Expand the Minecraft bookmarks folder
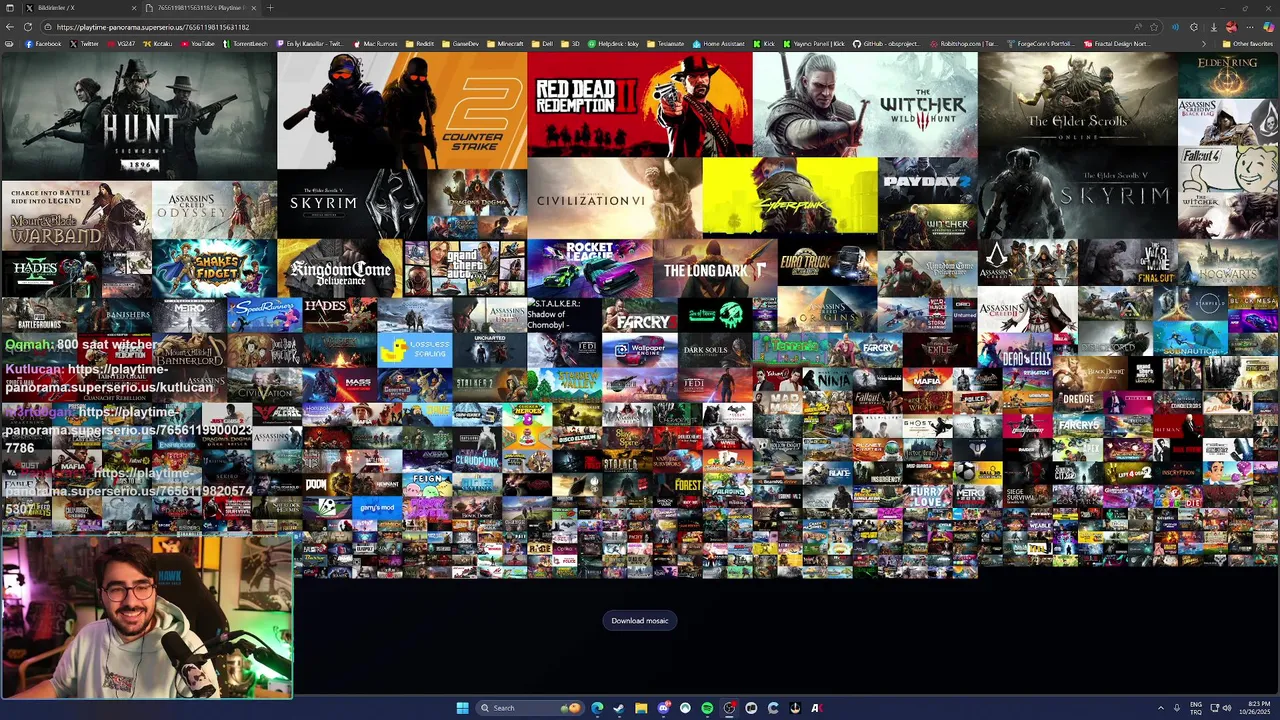 pyautogui.click(x=505, y=44)
